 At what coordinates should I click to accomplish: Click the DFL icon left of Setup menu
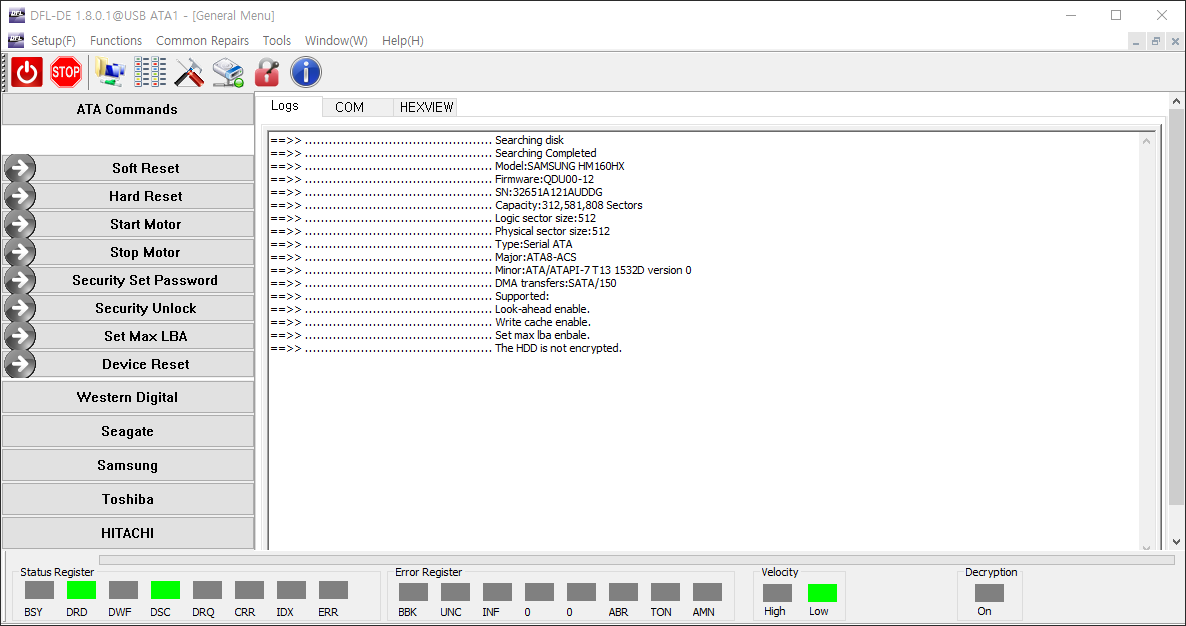(x=15, y=40)
